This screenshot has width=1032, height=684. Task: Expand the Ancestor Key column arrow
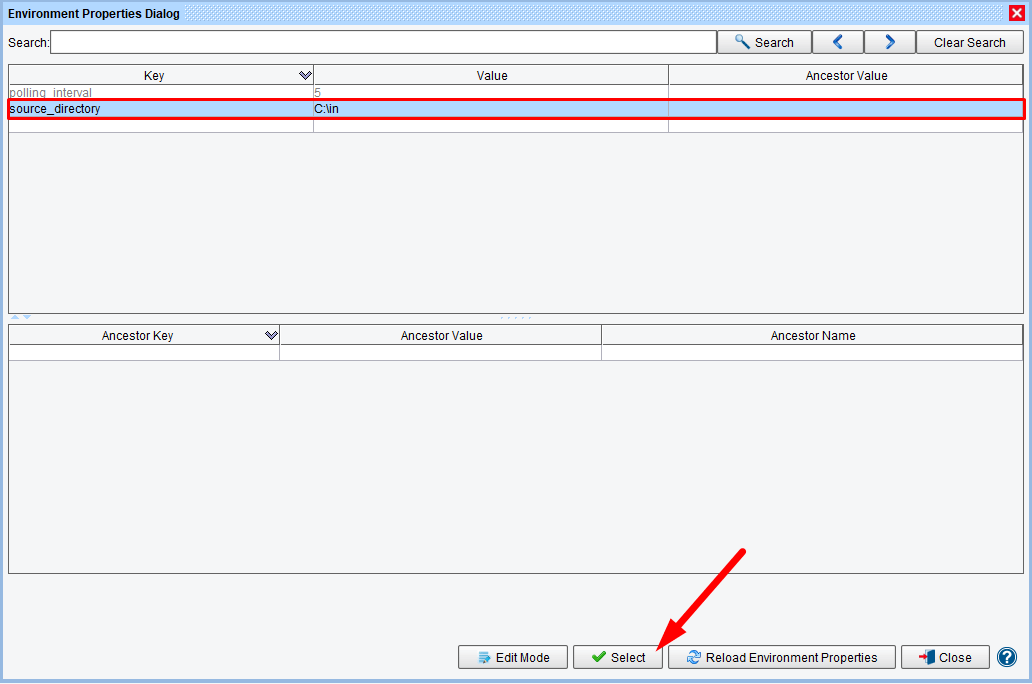coord(271,336)
